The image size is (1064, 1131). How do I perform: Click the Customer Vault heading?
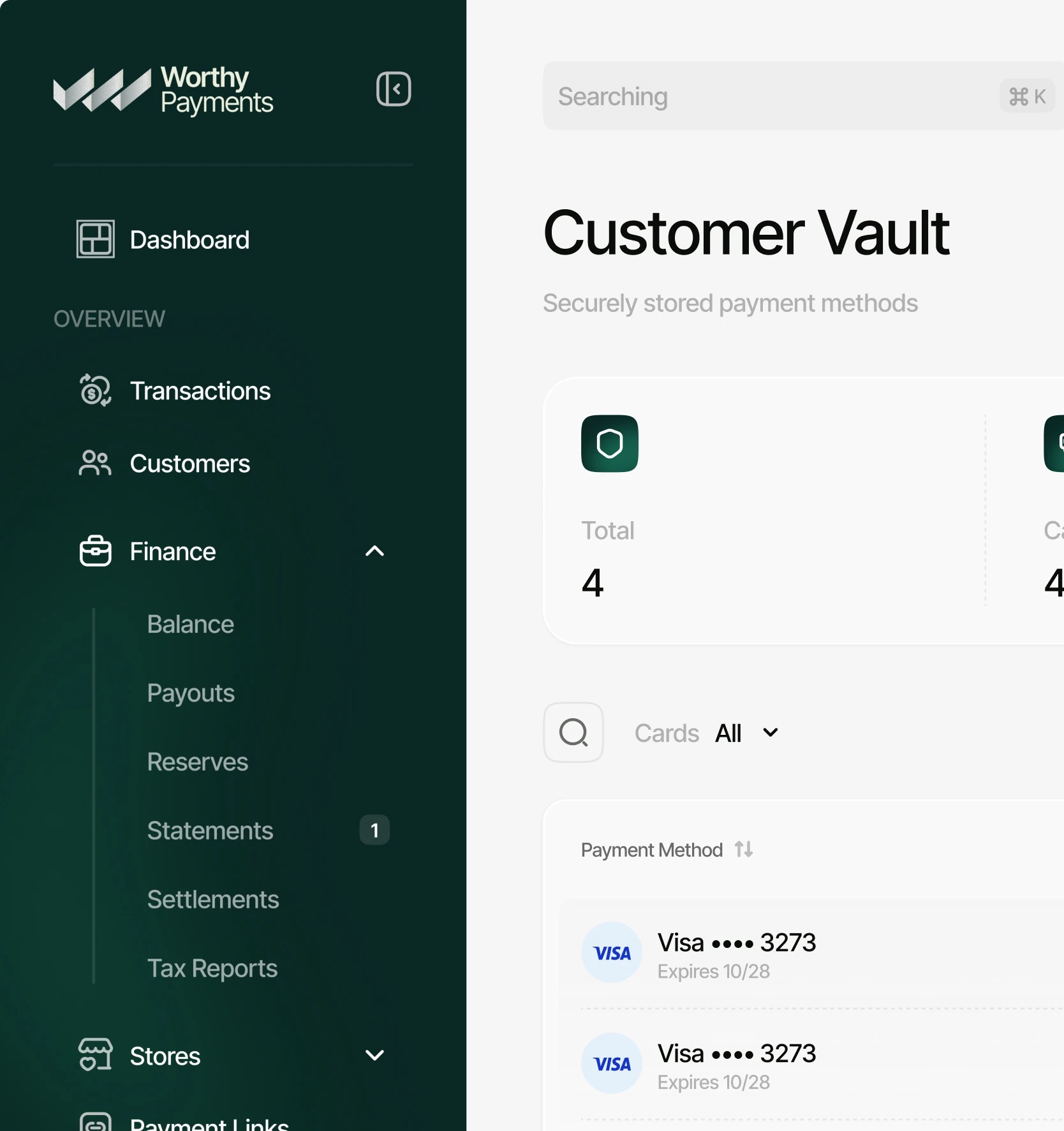click(746, 233)
